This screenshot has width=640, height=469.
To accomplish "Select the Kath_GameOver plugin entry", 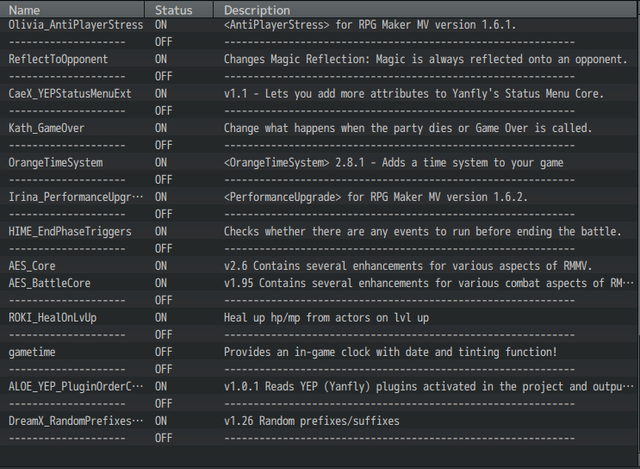I will 47,128.
